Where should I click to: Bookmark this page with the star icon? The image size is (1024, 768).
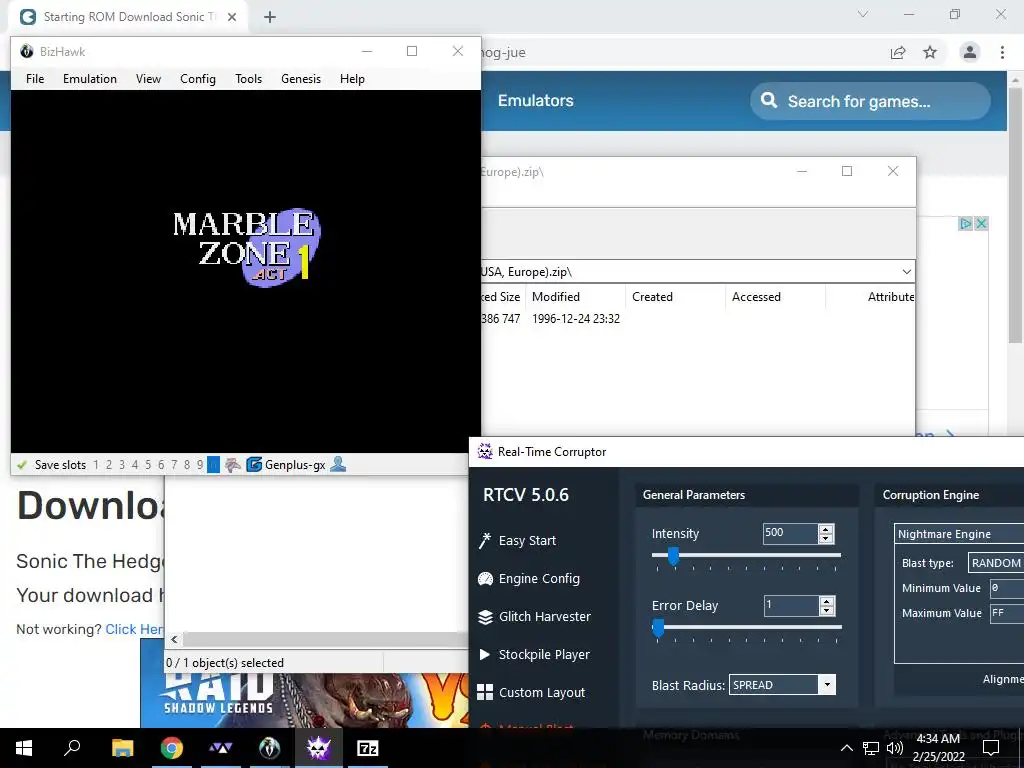[930, 52]
